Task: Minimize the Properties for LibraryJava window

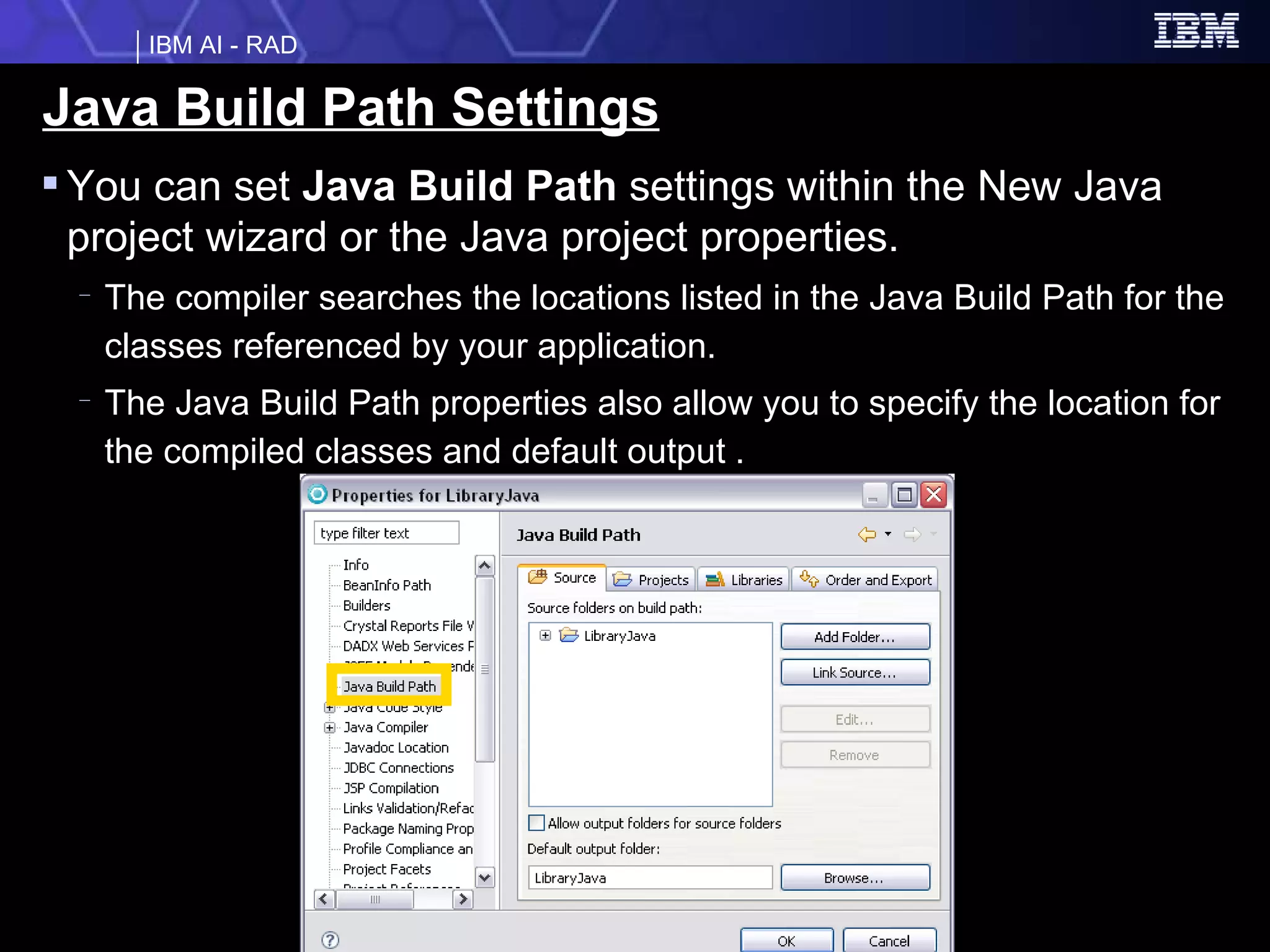Action: (874, 495)
